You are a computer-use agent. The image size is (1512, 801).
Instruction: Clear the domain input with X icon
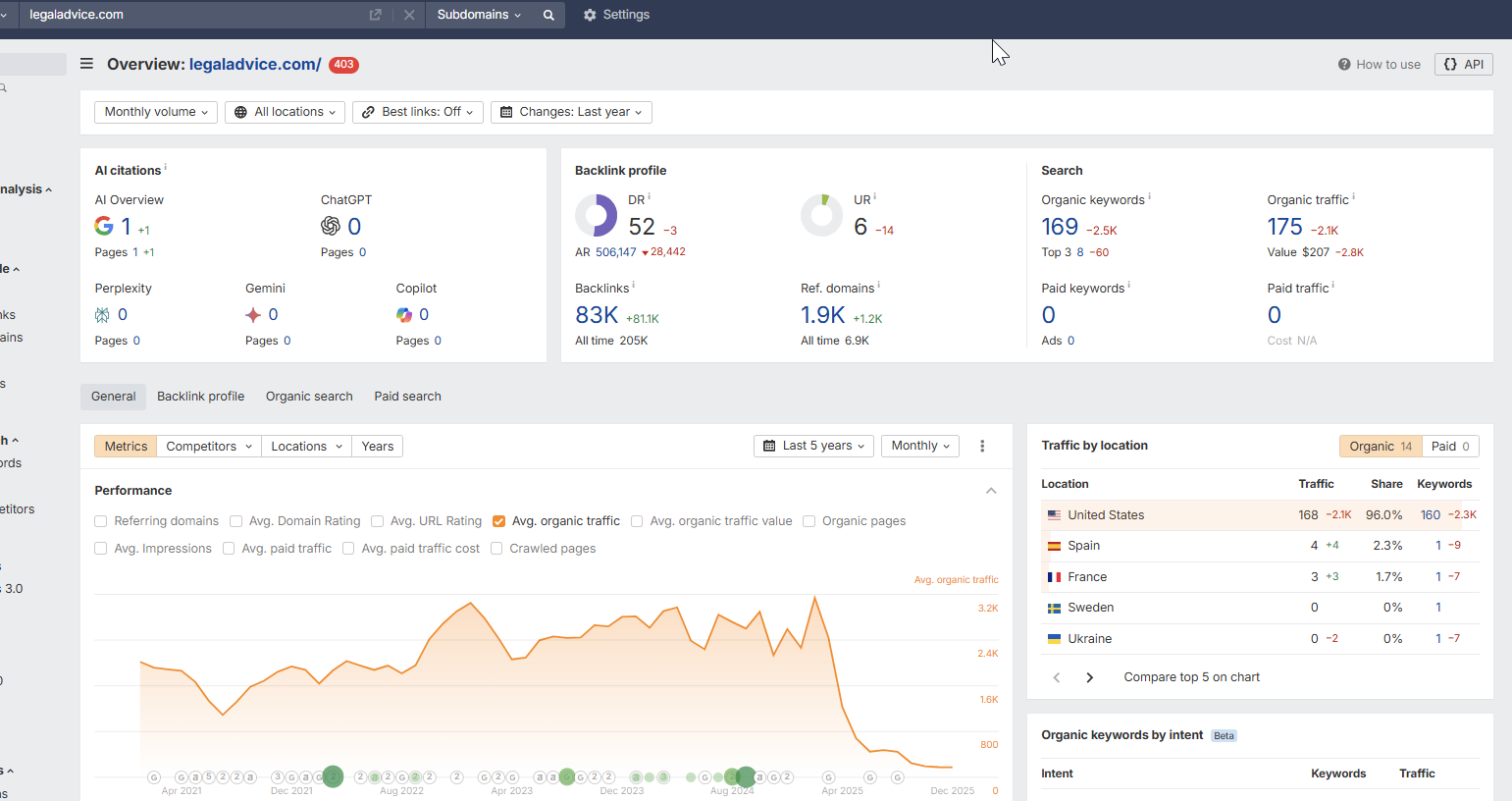[409, 15]
